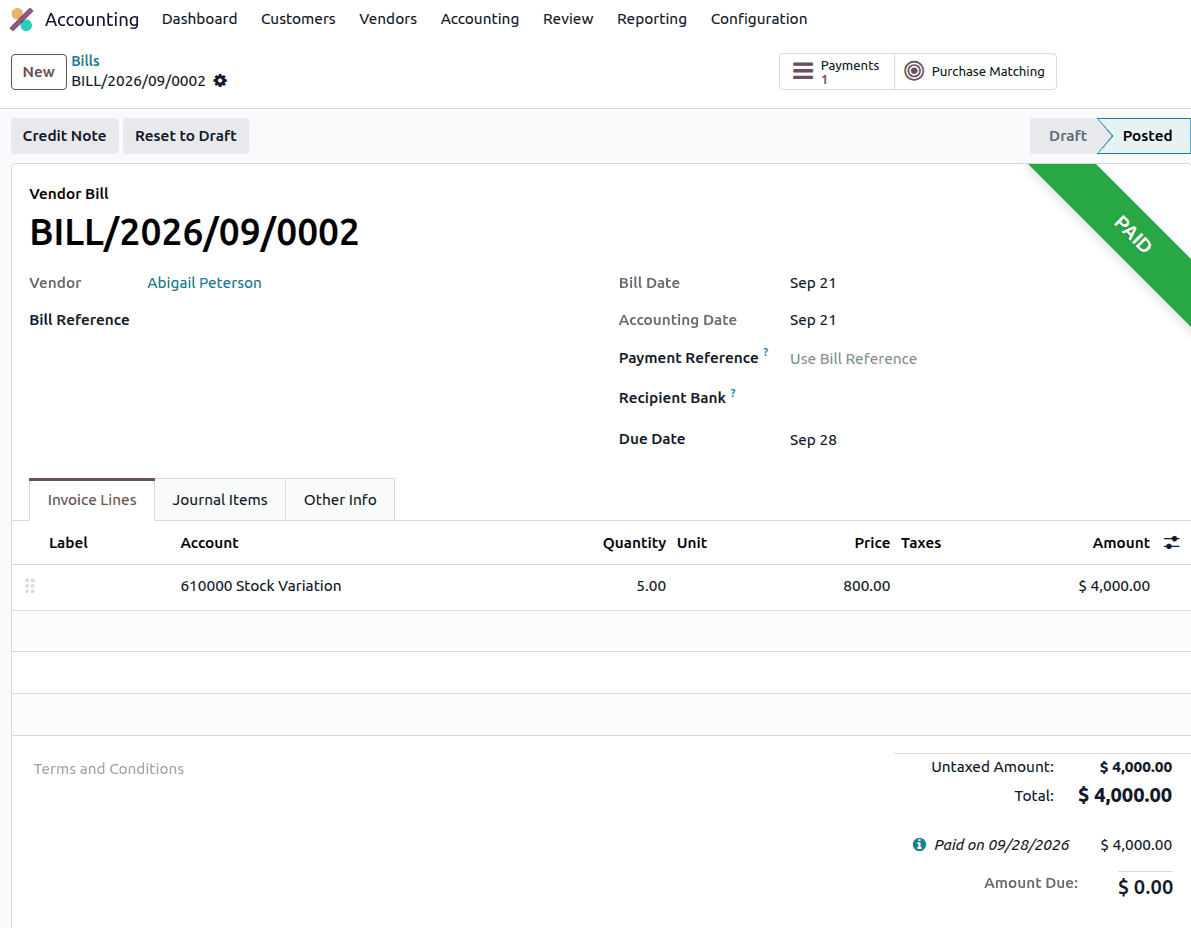The width and height of the screenshot is (1191, 928).
Task: Click the Reset to Draft button
Action: [186, 136]
